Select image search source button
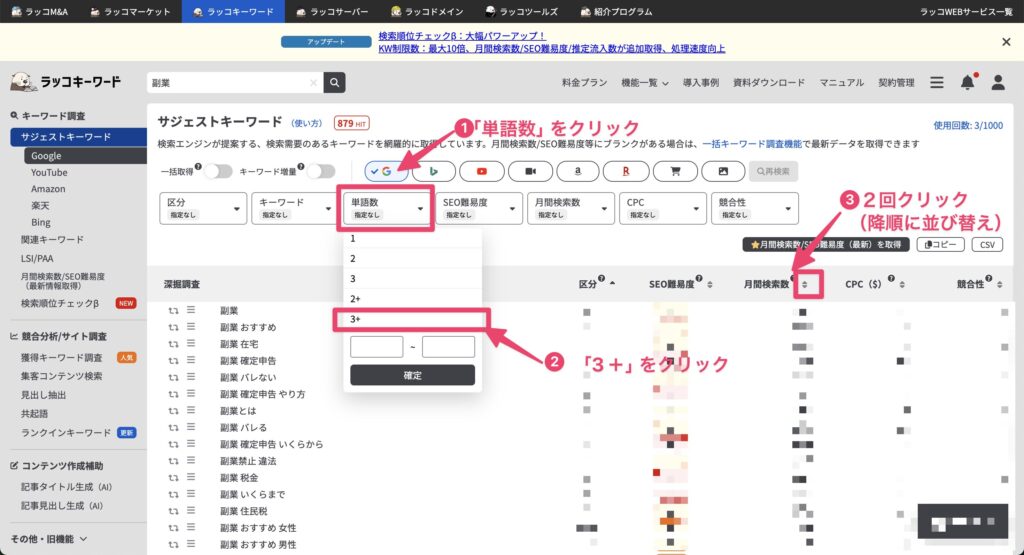 point(723,171)
